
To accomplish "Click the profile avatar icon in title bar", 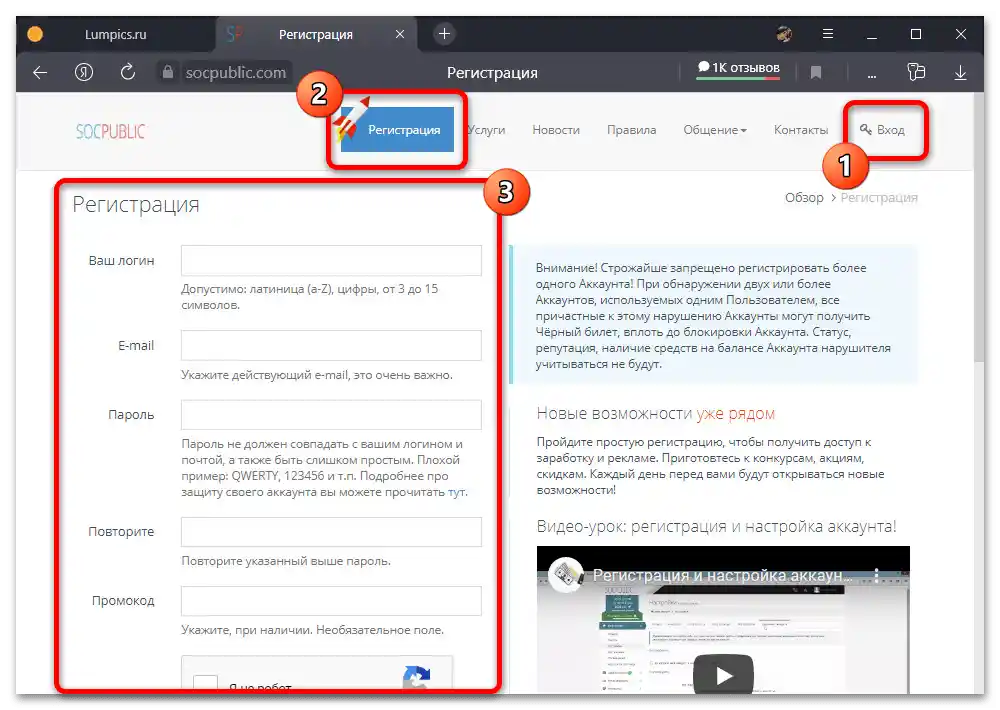I will 784,34.
